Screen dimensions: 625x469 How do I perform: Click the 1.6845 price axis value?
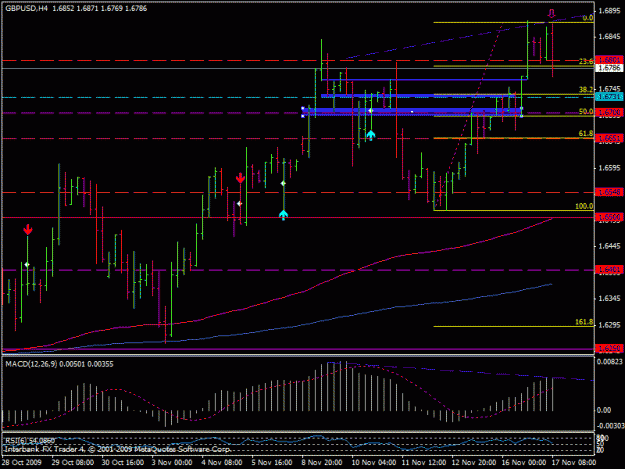(609, 37)
